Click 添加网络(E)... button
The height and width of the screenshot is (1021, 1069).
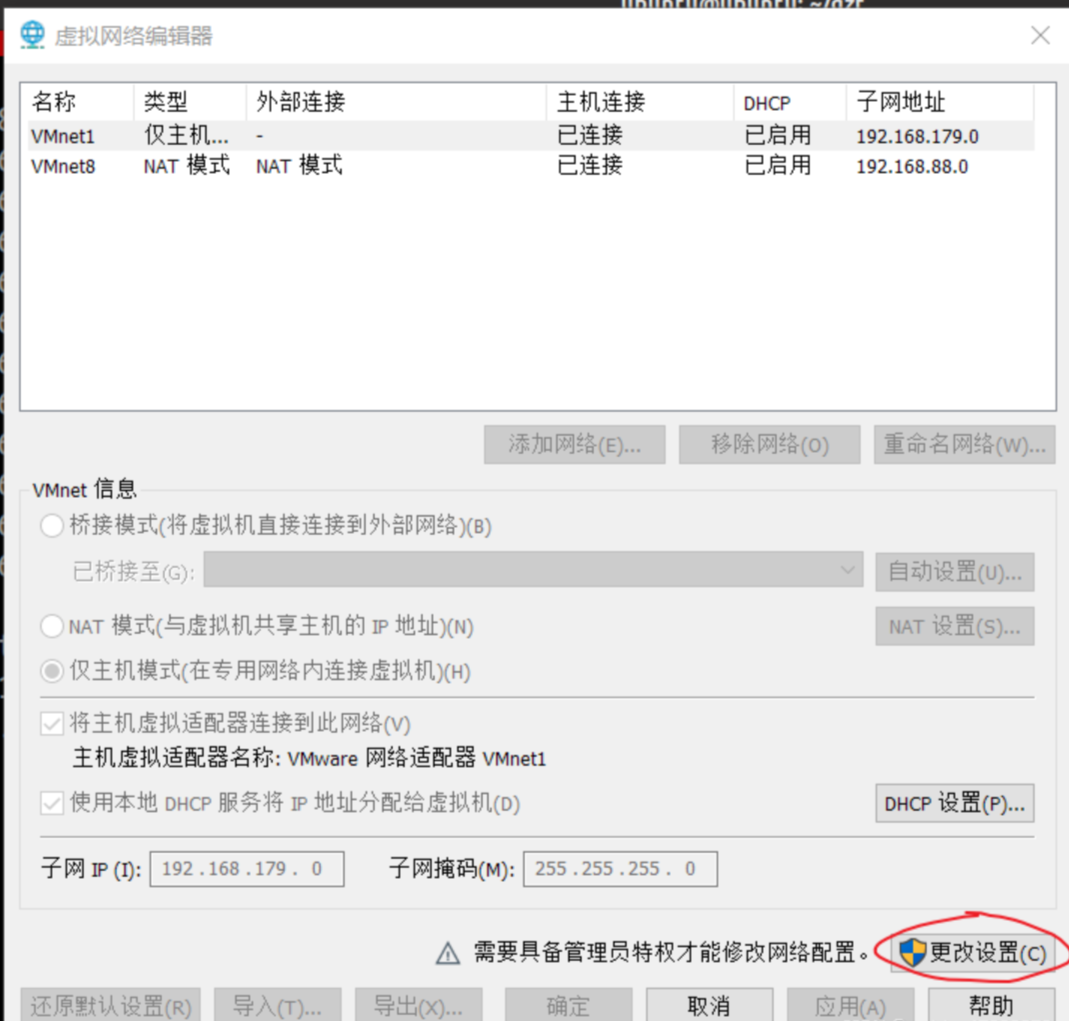(574, 444)
